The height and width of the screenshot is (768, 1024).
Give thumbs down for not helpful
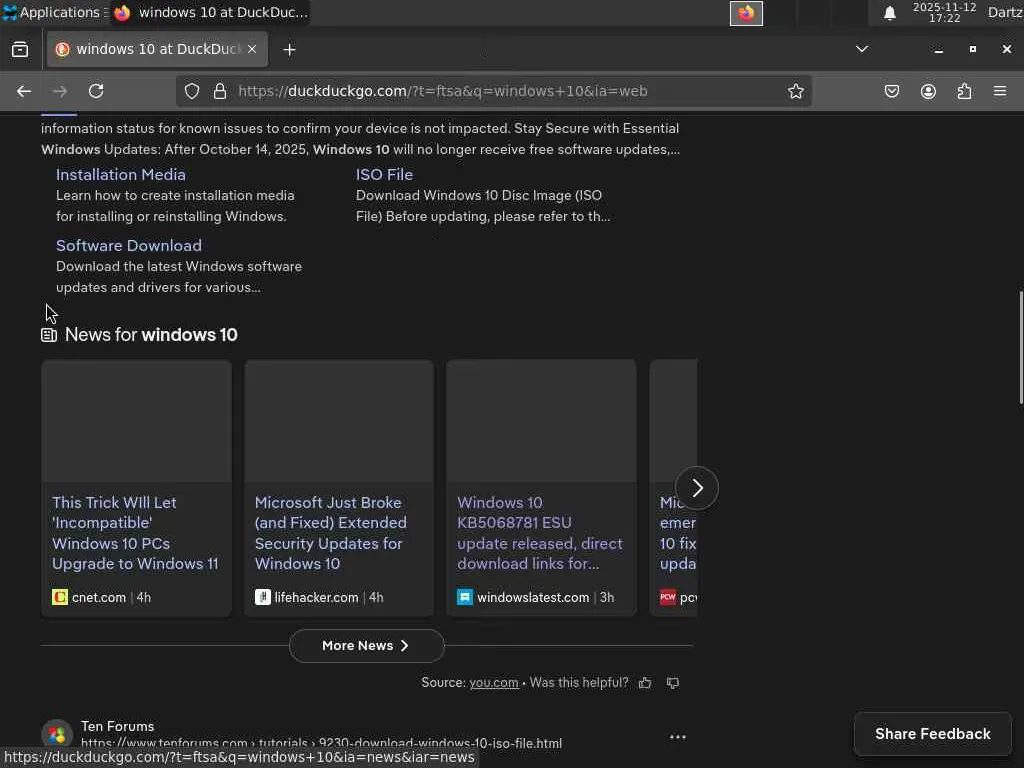click(673, 683)
